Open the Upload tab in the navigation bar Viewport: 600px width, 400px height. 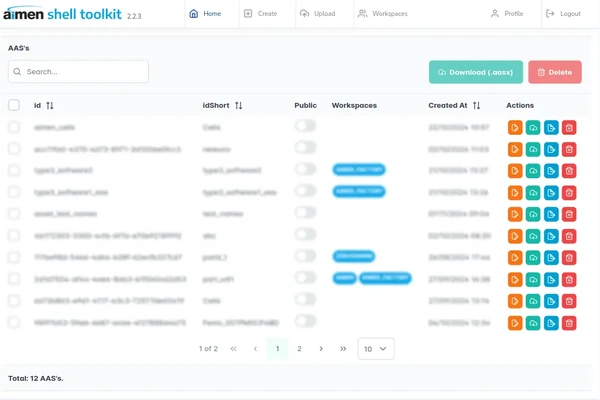pyautogui.click(x=318, y=14)
